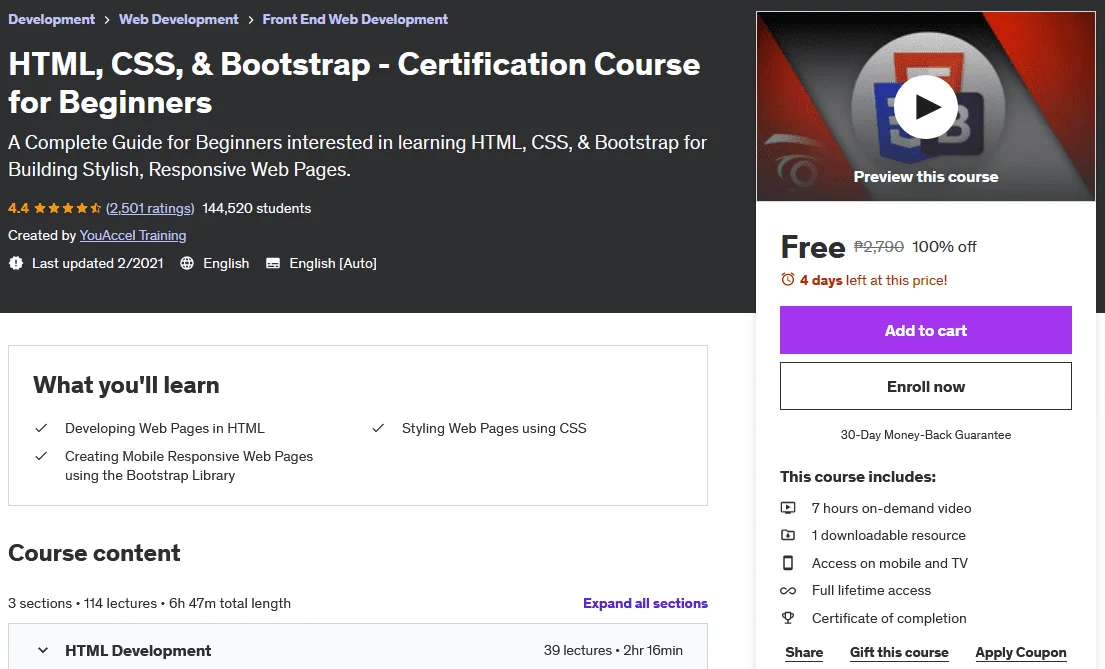Open Development breadcrumb link
Screen dimensions: 1105x669
(51, 19)
